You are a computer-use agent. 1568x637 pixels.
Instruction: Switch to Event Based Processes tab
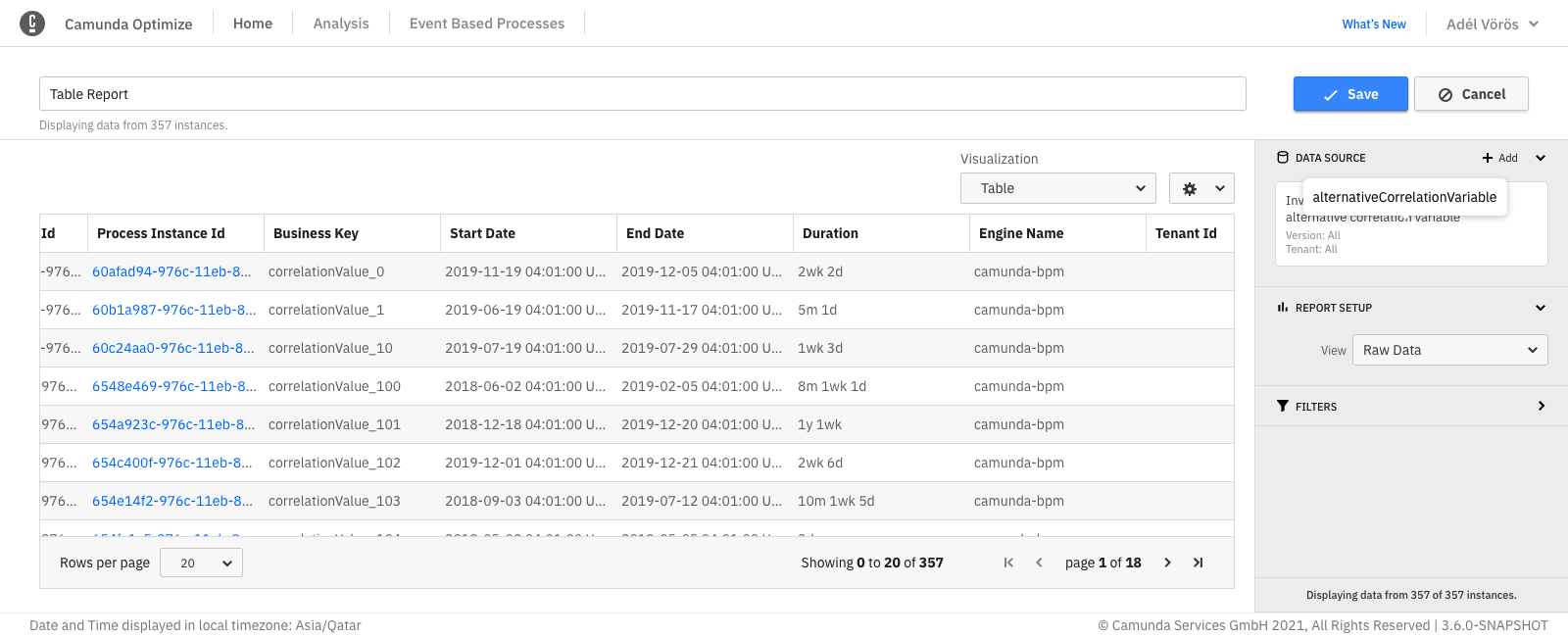[487, 24]
